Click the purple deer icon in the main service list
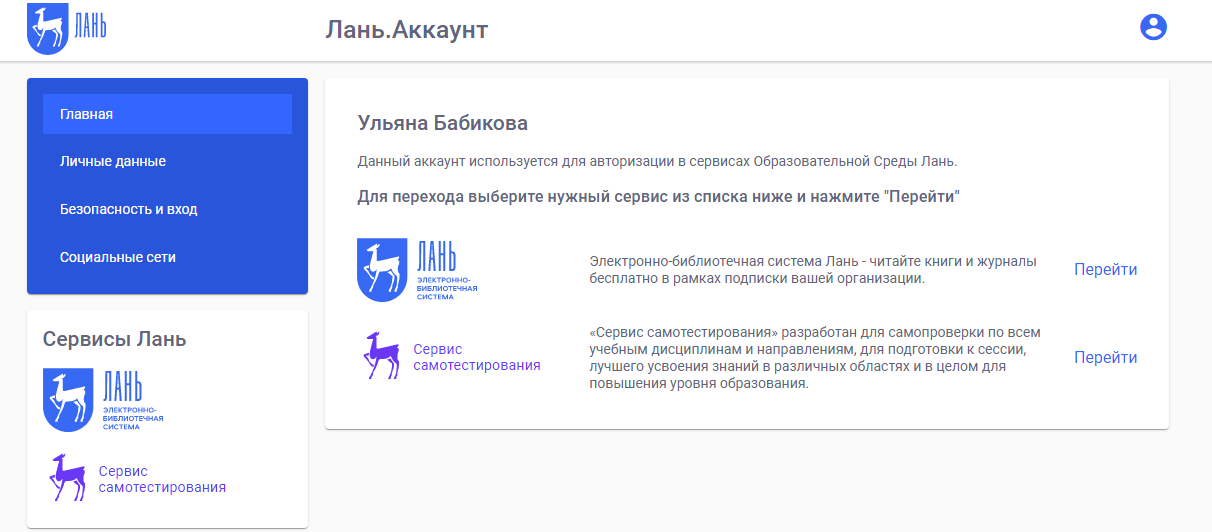Image resolution: width=1212 pixels, height=532 pixels. click(381, 357)
